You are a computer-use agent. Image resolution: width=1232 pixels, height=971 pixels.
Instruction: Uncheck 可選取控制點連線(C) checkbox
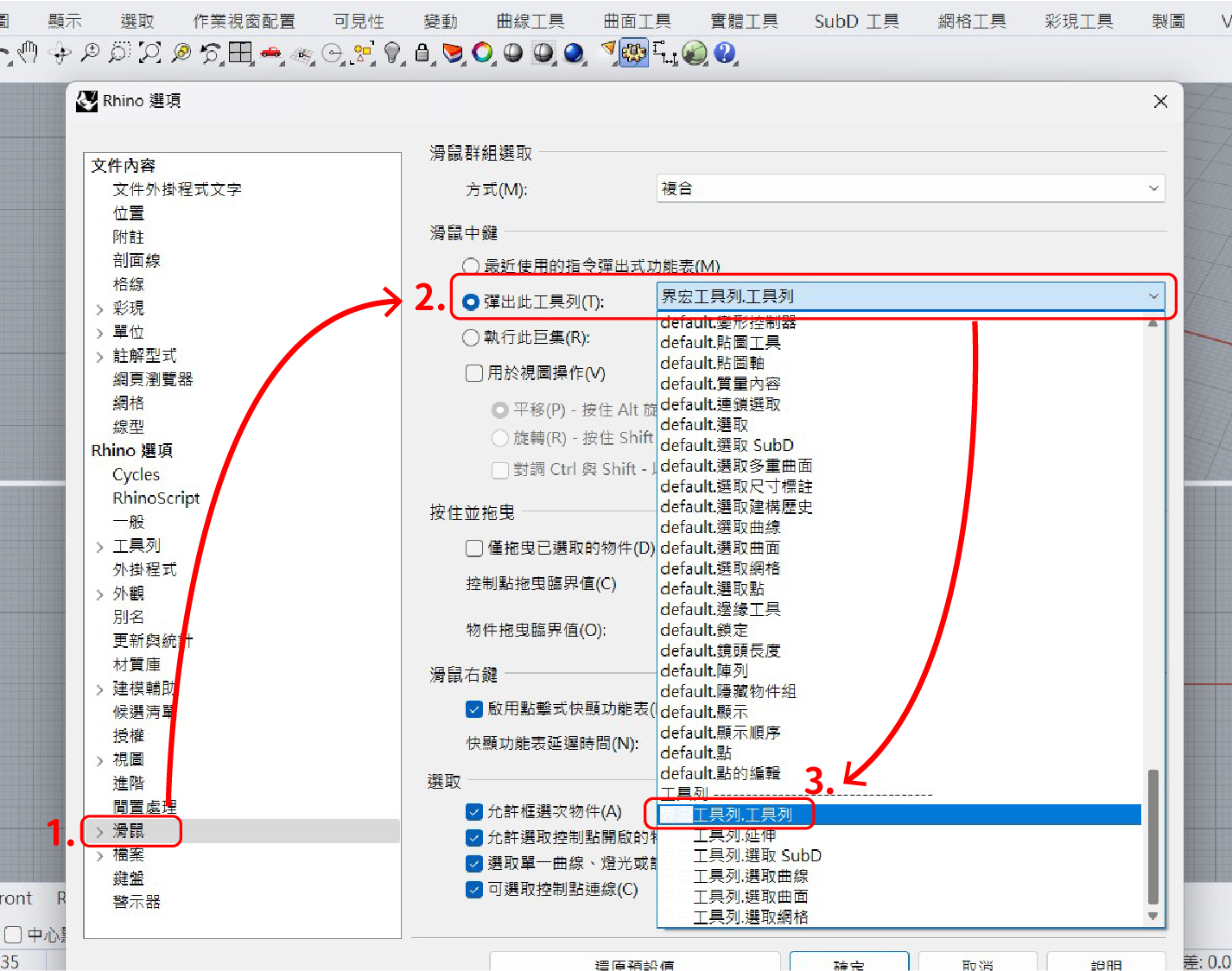(474, 890)
